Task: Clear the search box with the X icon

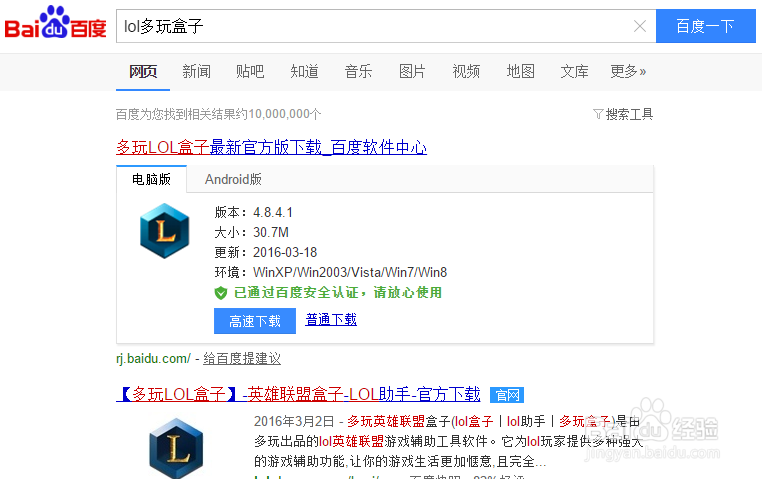Action: [640, 26]
